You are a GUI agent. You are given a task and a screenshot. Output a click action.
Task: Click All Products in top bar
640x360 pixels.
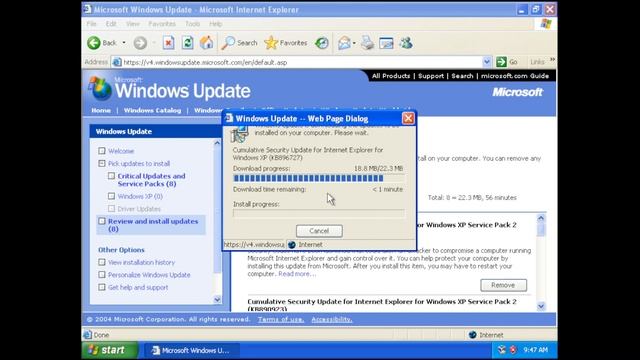click(391, 76)
